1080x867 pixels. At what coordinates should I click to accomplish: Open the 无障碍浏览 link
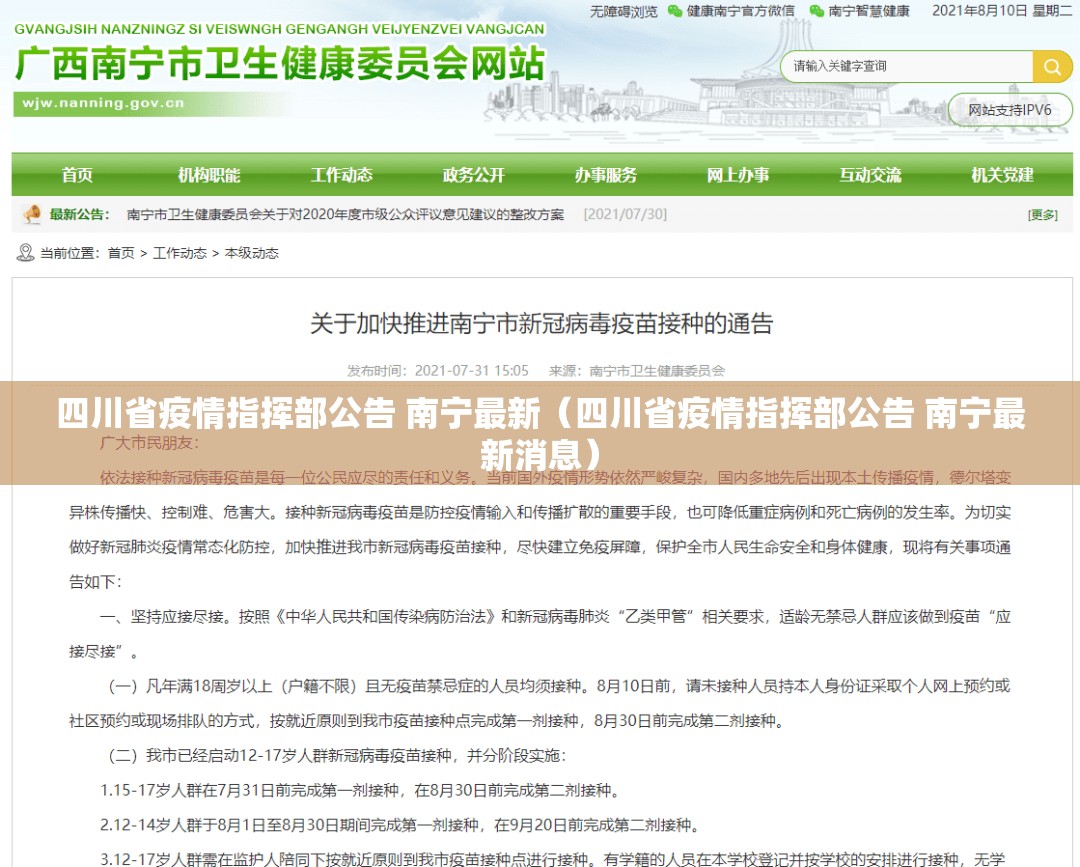click(x=623, y=11)
